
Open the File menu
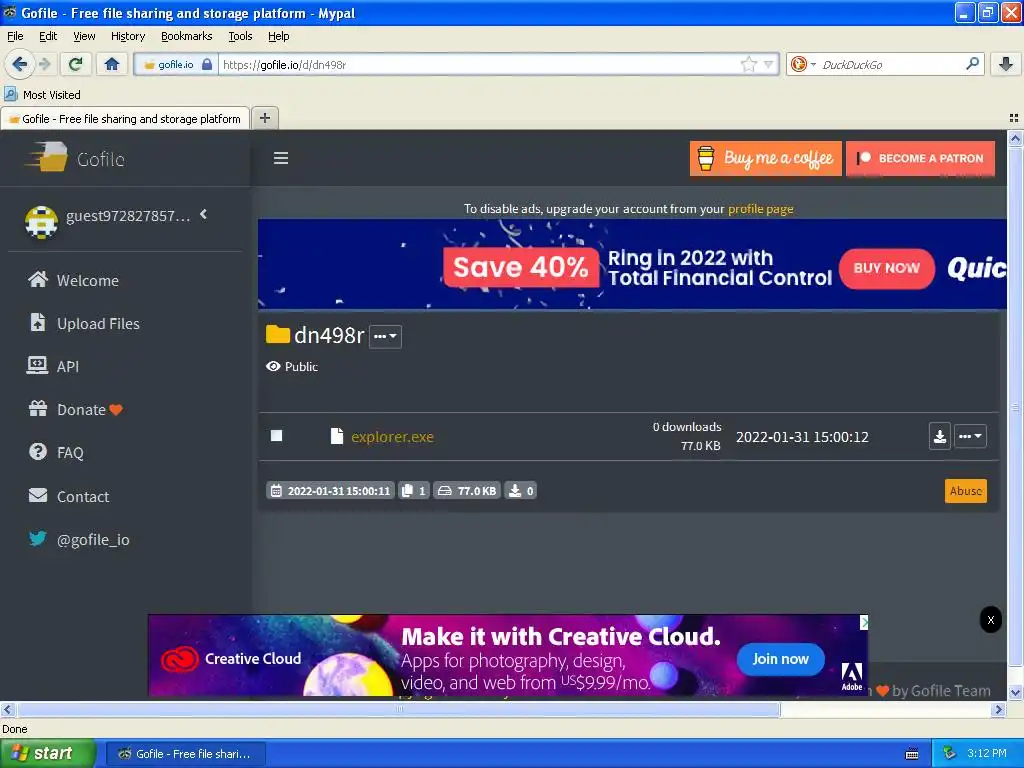(x=15, y=36)
